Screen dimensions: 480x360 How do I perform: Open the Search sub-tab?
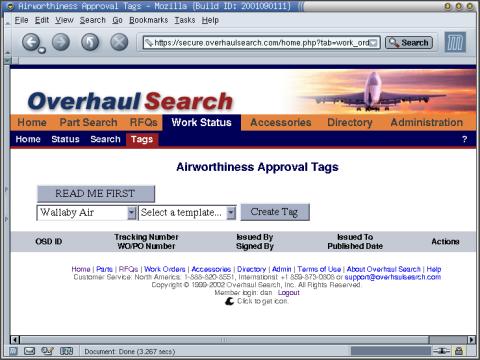105,139
